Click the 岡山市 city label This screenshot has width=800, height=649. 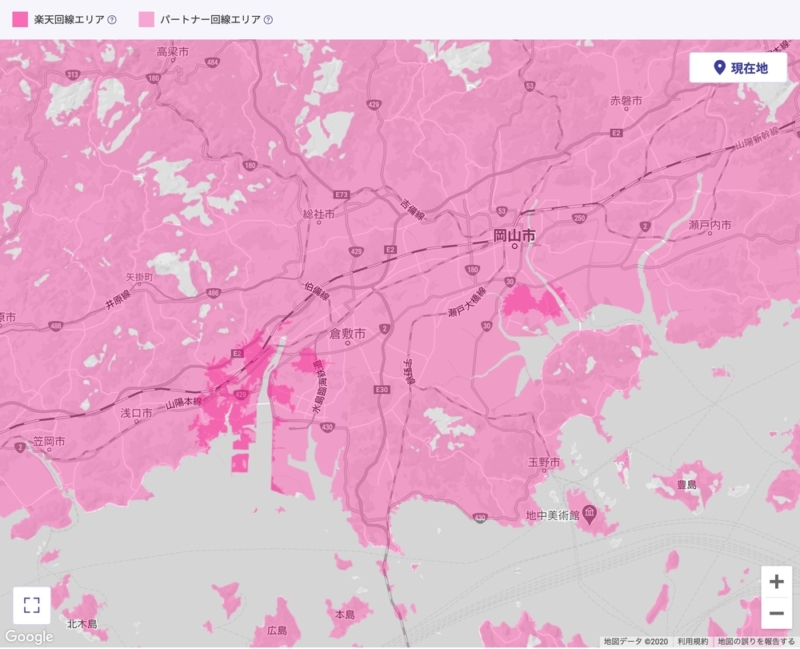tap(514, 236)
